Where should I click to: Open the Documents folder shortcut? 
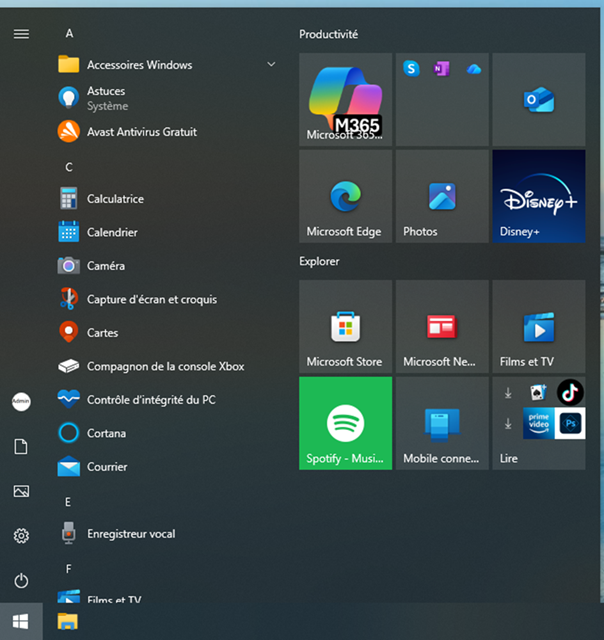click(x=21, y=447)
